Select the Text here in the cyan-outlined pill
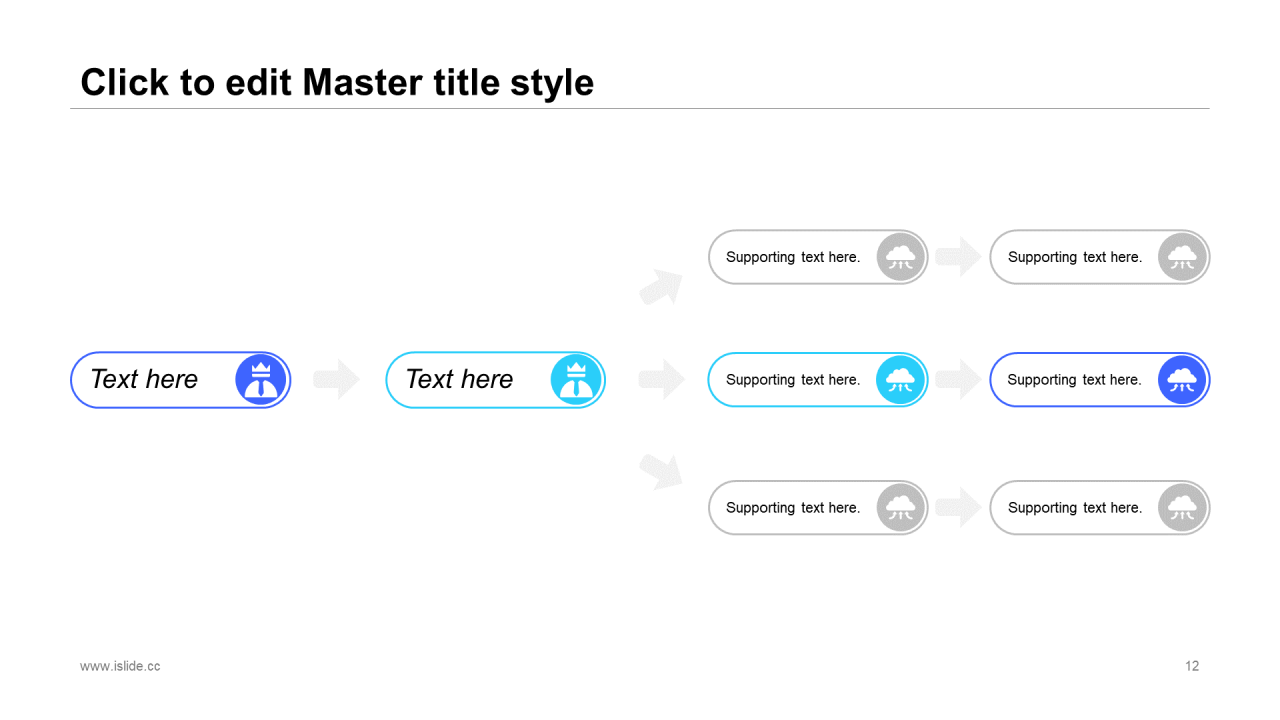The image size is (1280, 720). tap(459, 379)
